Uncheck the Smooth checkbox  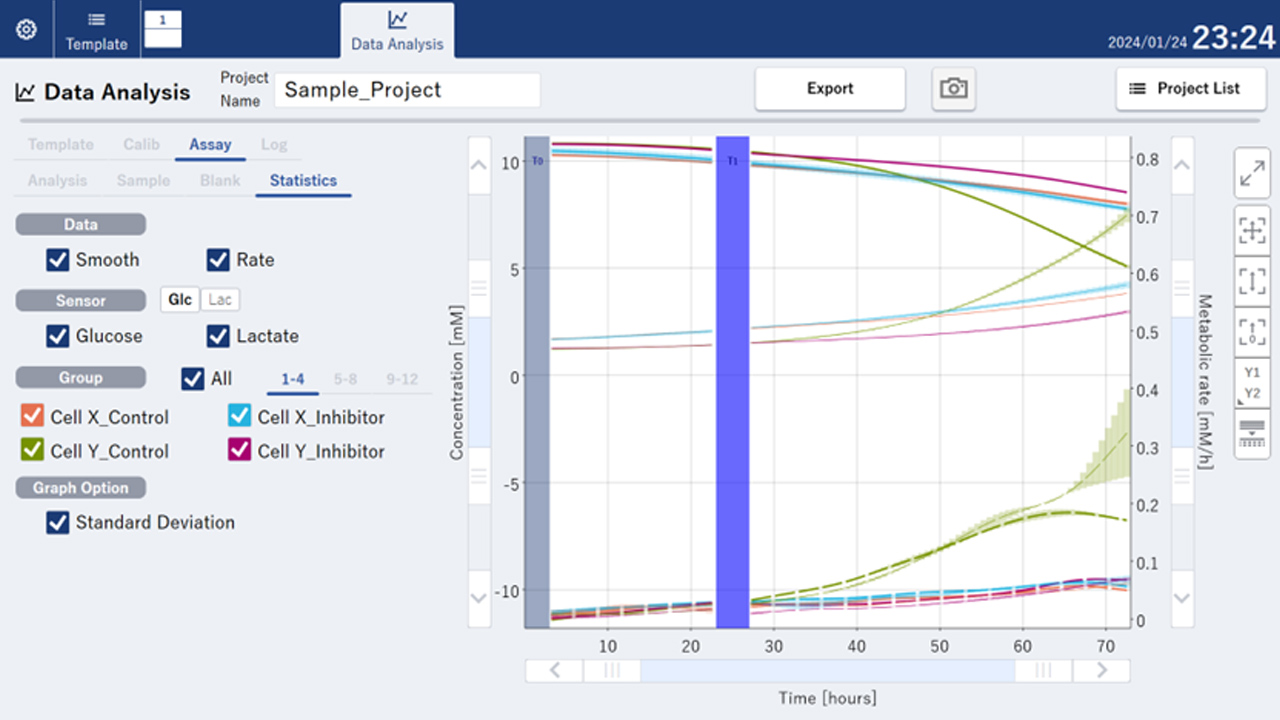(x=57, y=260)
